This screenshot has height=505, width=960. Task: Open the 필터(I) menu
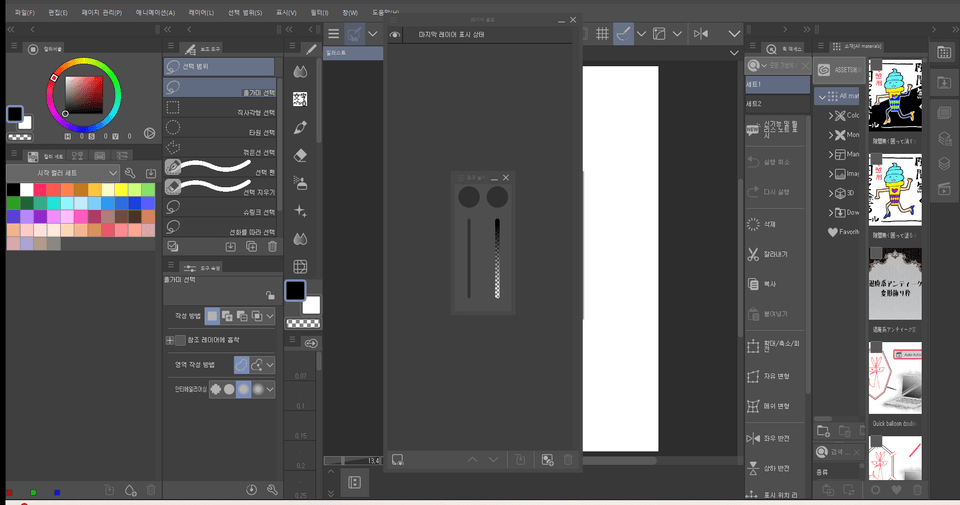pos(319,12)
